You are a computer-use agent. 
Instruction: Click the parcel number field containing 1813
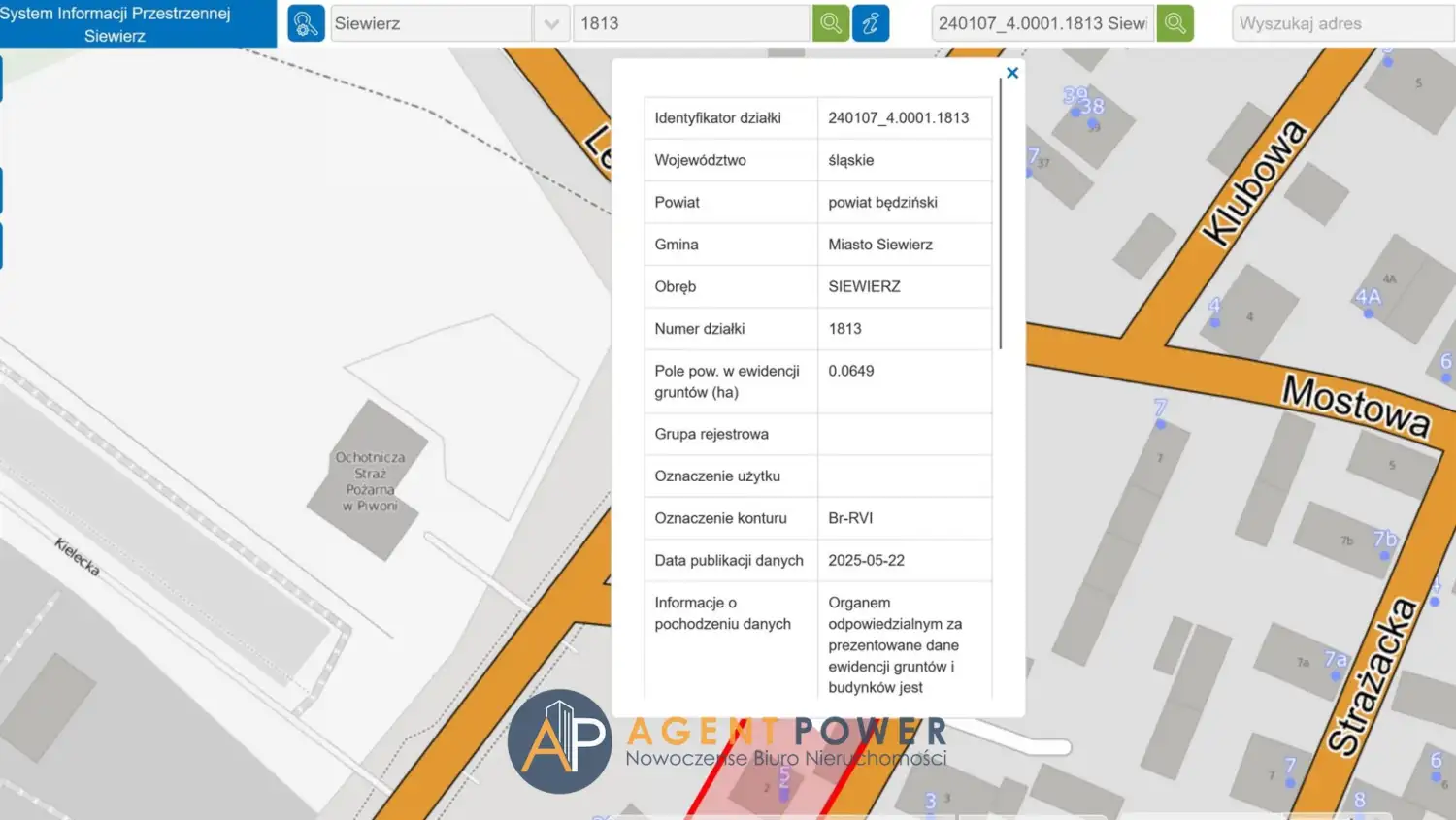click(691, 23)
